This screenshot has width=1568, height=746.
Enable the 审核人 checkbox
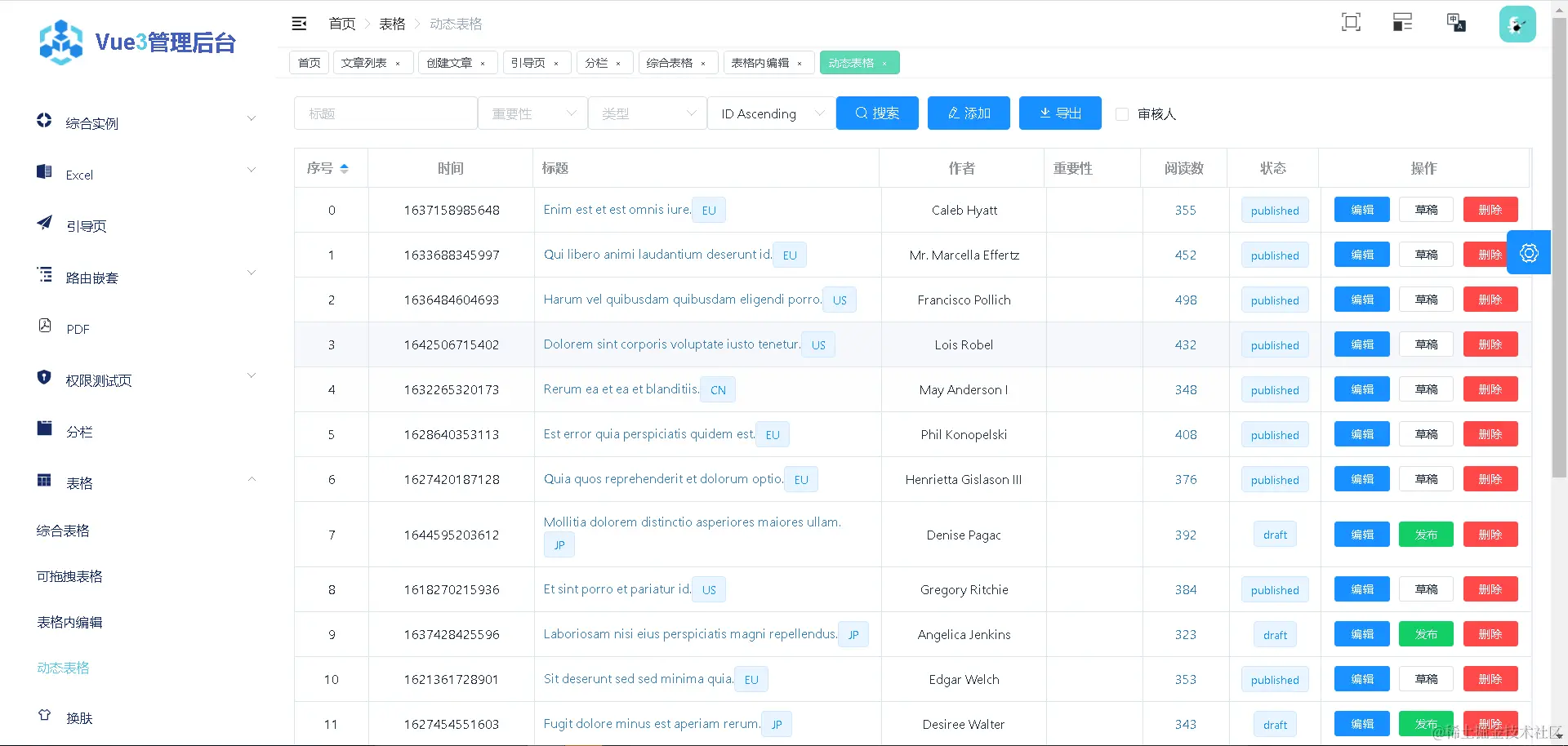[x=1122, y=114]
